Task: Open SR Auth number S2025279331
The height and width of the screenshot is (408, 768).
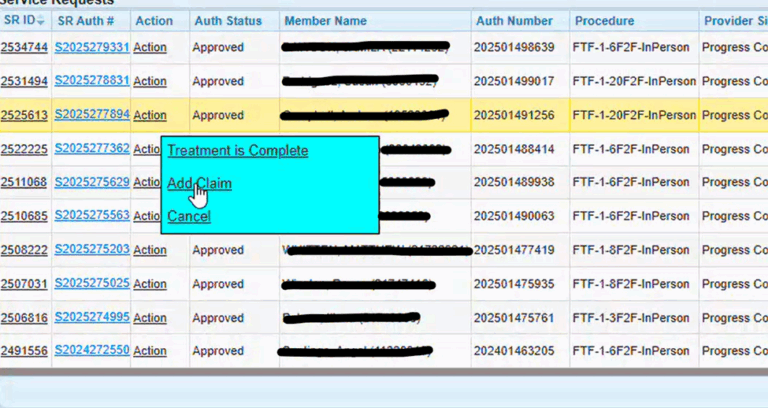Action: (91, 47)
